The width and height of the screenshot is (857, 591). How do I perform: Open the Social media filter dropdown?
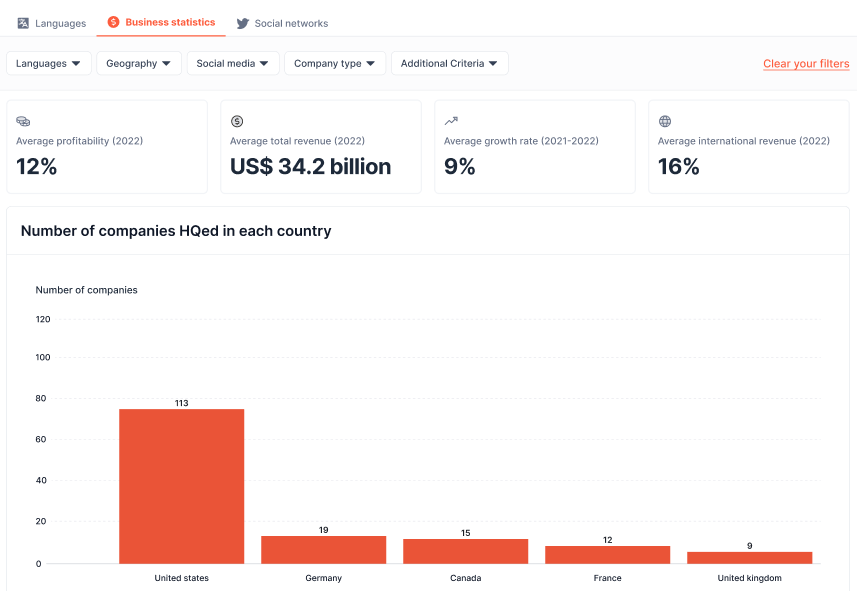pyautogui.click(x=233, y=64)
